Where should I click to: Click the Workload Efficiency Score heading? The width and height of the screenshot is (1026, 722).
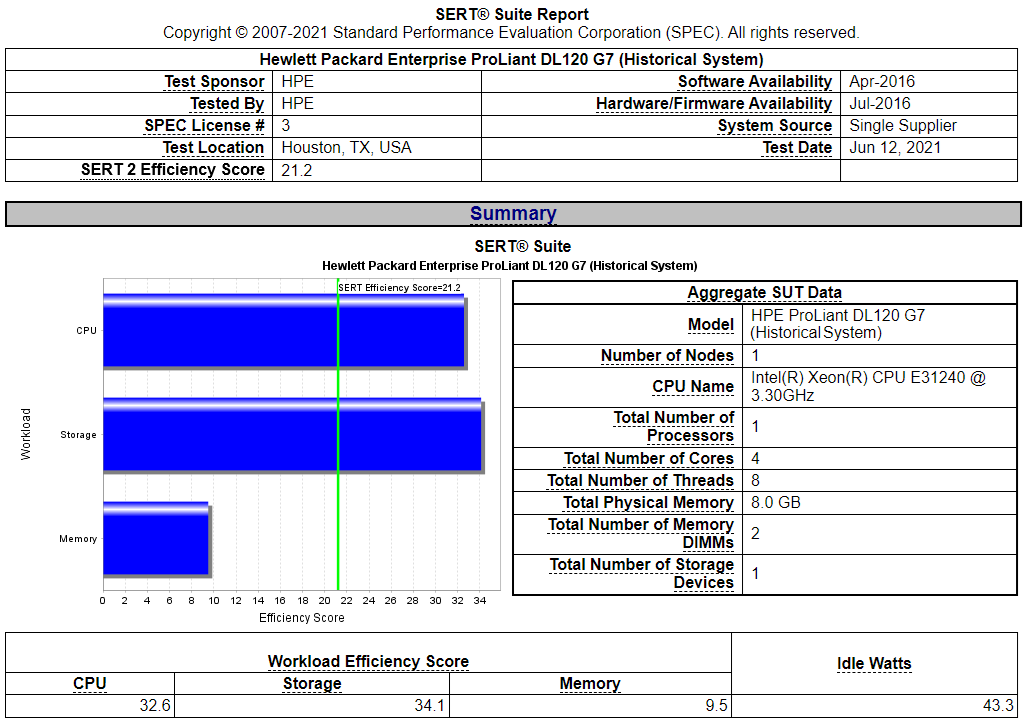(x=368, y=662)
